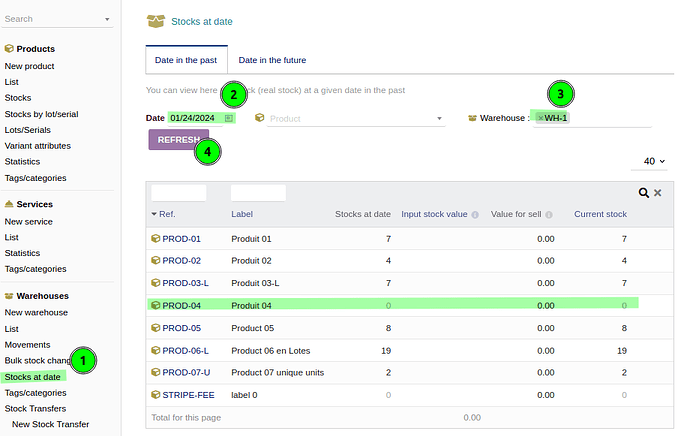This screenshot has width=690, height=436.
Task: Click the PROD-07-U product cube icon
Action: coord(155,372)
